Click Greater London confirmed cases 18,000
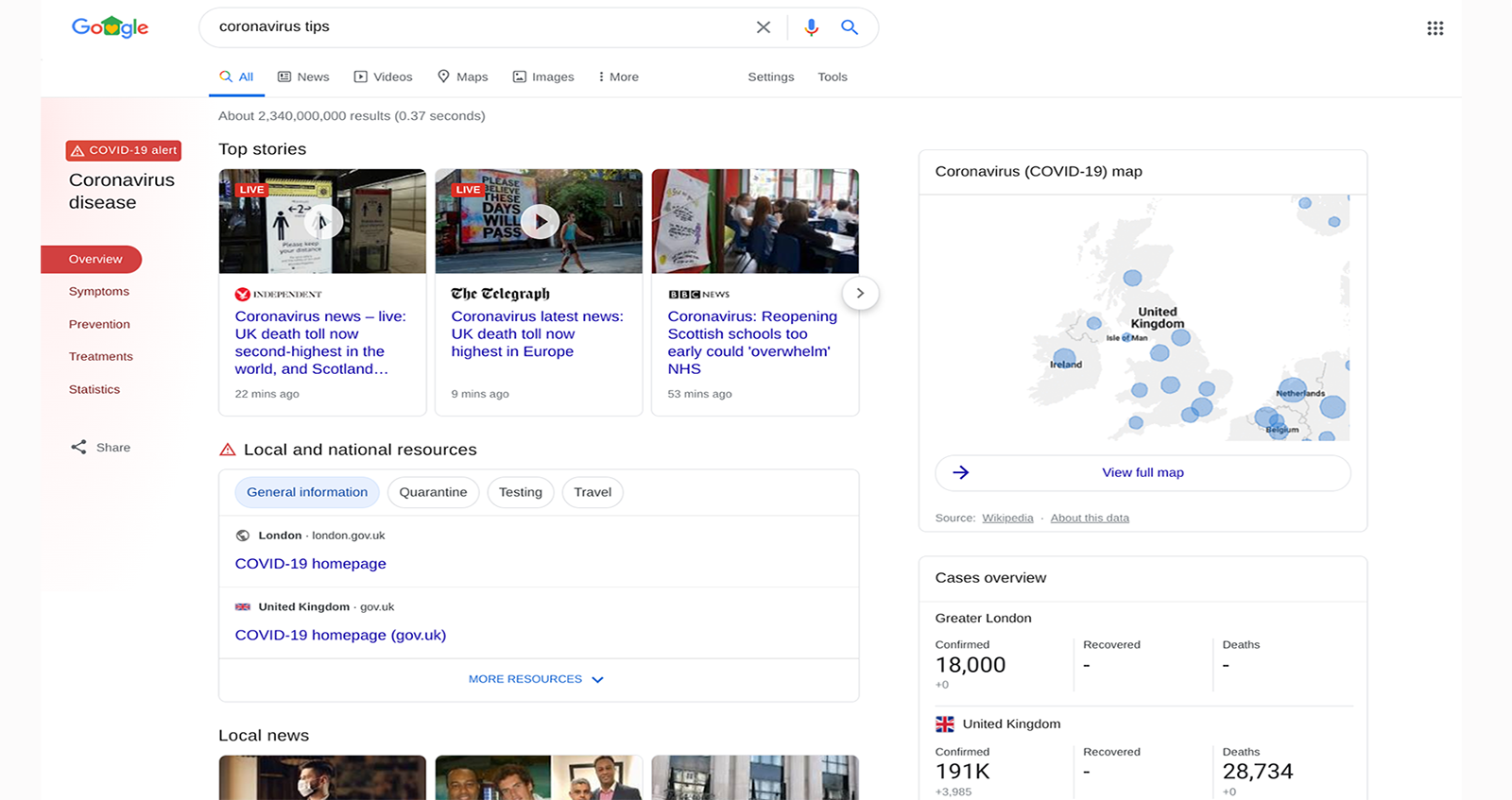1512x800 pixels. click(971, 665)
